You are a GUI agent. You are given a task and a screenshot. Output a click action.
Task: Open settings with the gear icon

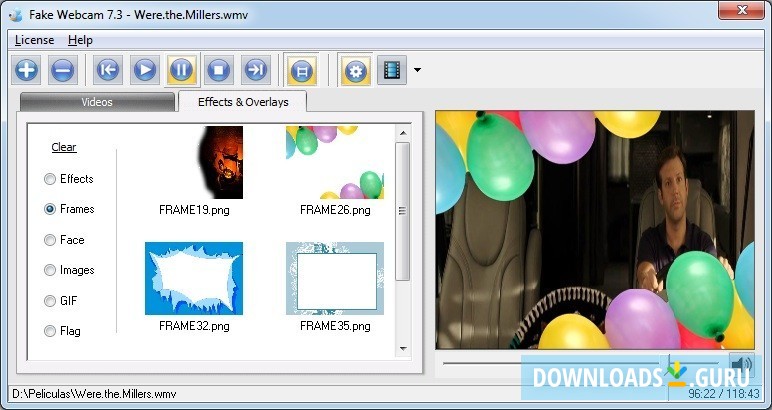coord(355,70)
